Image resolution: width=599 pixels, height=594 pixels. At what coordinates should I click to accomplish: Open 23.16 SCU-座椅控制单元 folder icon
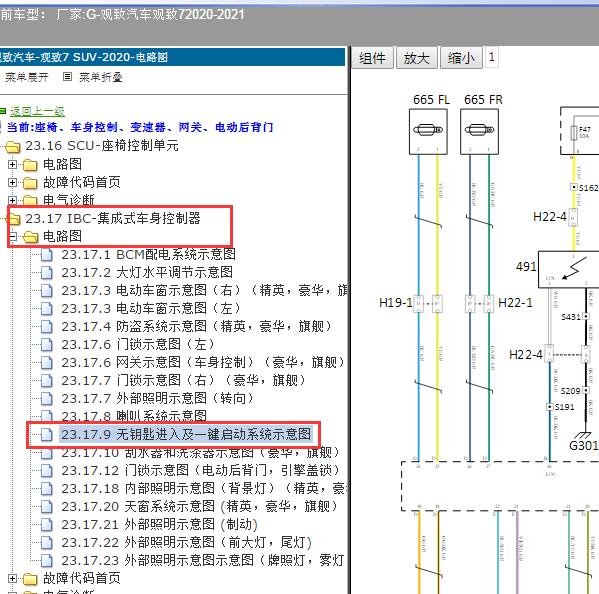13,146
